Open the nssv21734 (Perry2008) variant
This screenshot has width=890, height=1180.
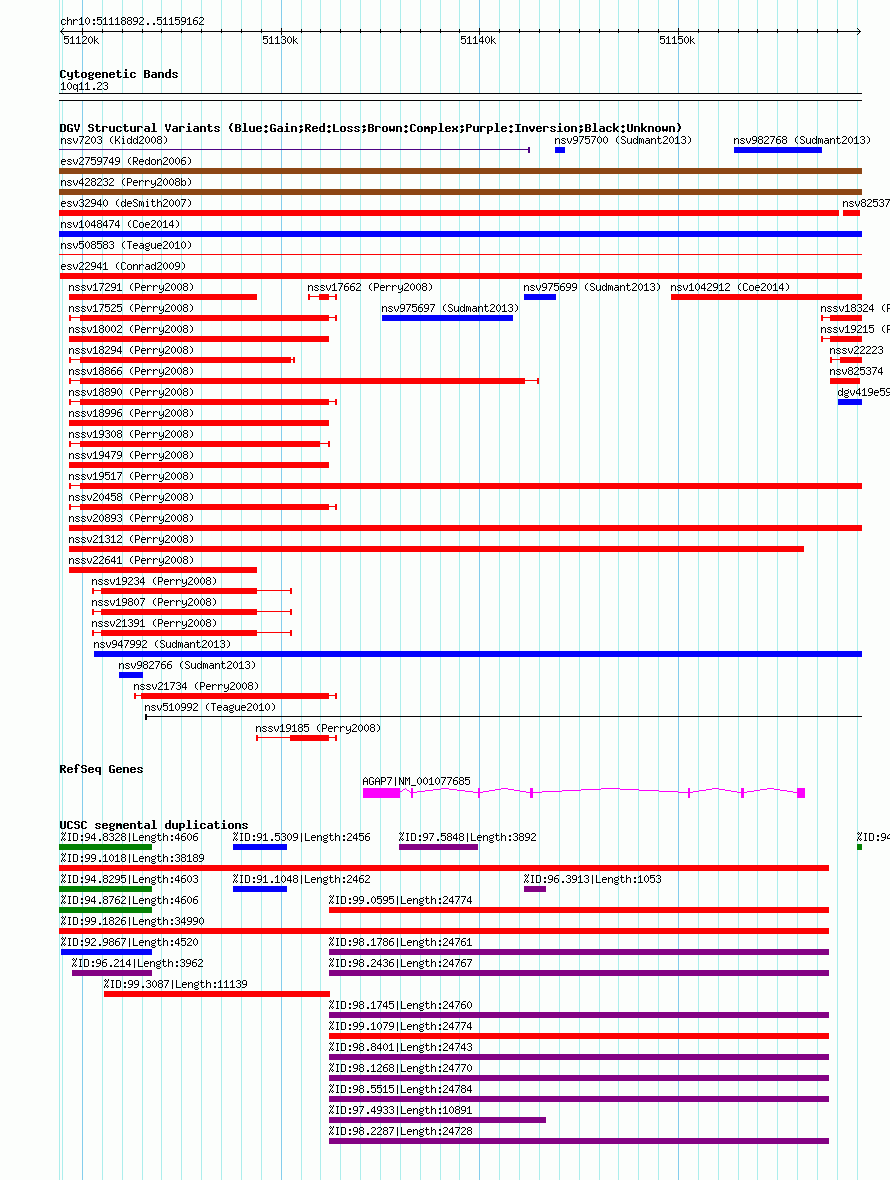pyautogui.click(x=235, y=698)
